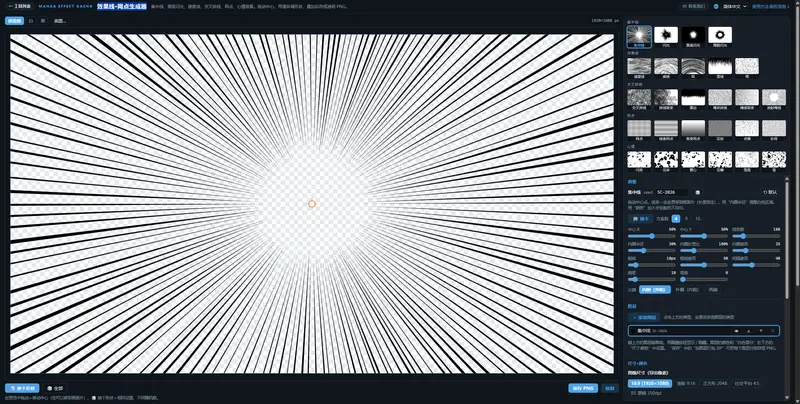Choose the black-background flash preset thumbnail
The image size is (800, 404).
click(693, 37)
